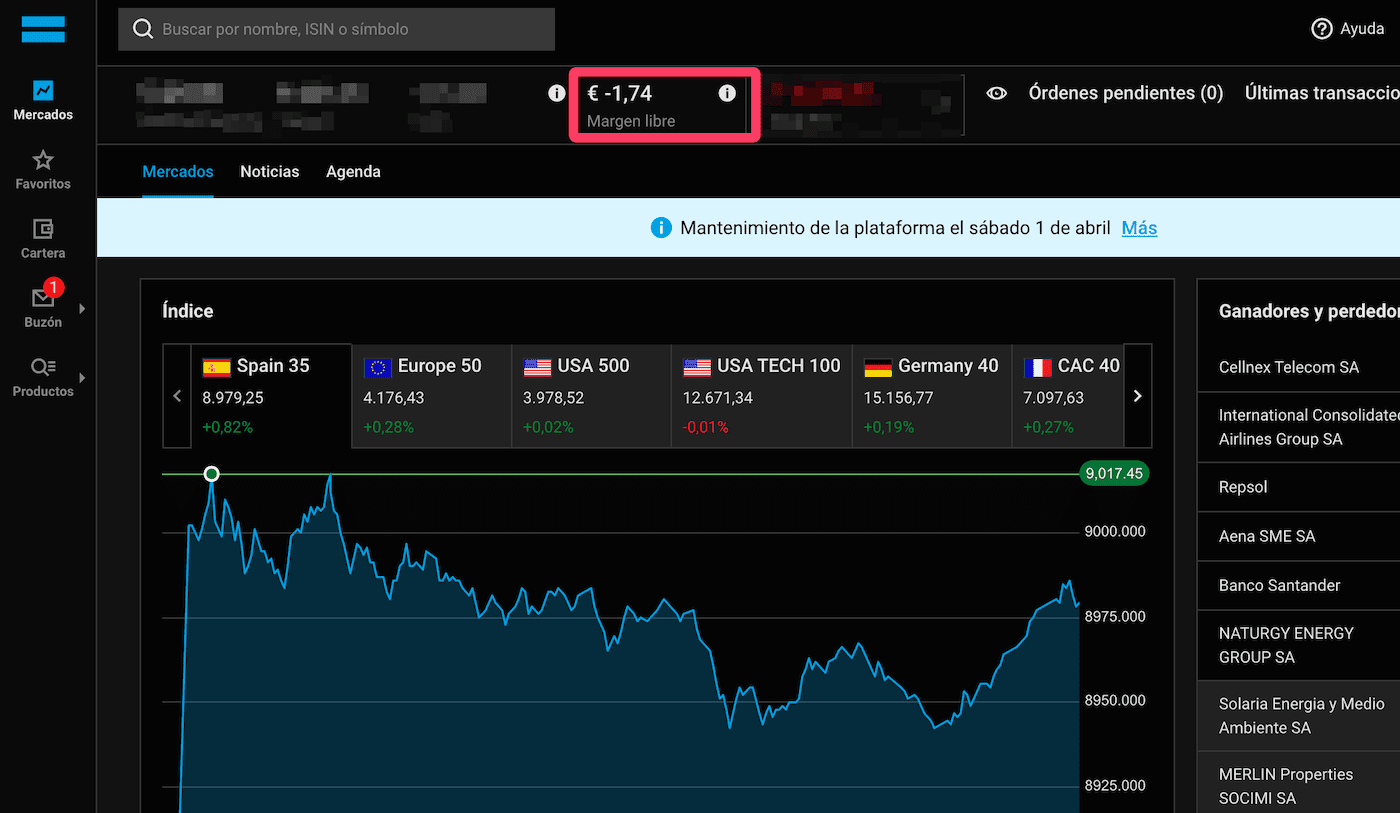Image resolution: width=1400 pixels, height=813 pixels.
Task: Click the Spain 35 value 8.979,25
Action: pyautogui.click(x=233, y=398)
